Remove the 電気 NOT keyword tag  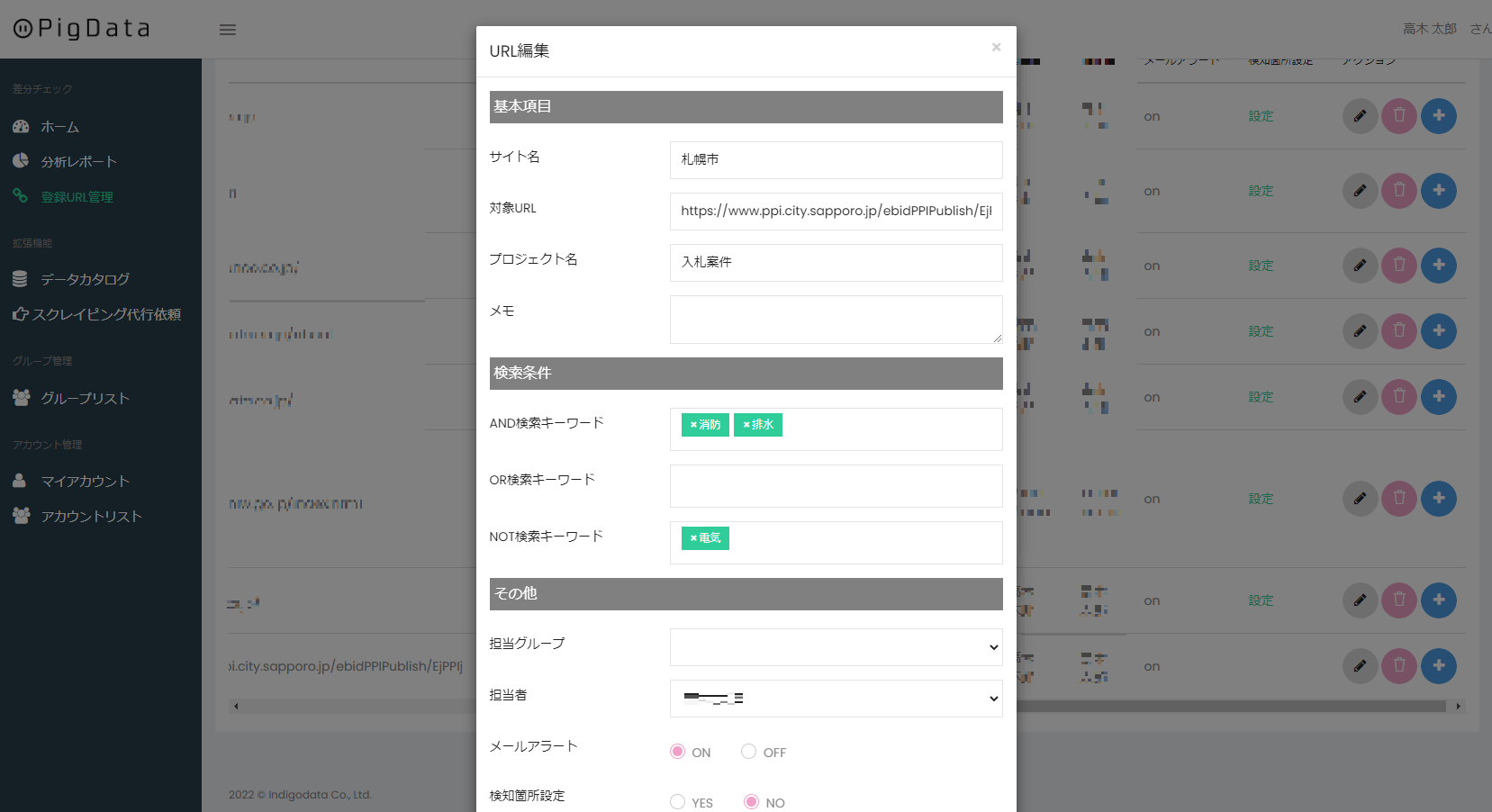tap(693, 538)
